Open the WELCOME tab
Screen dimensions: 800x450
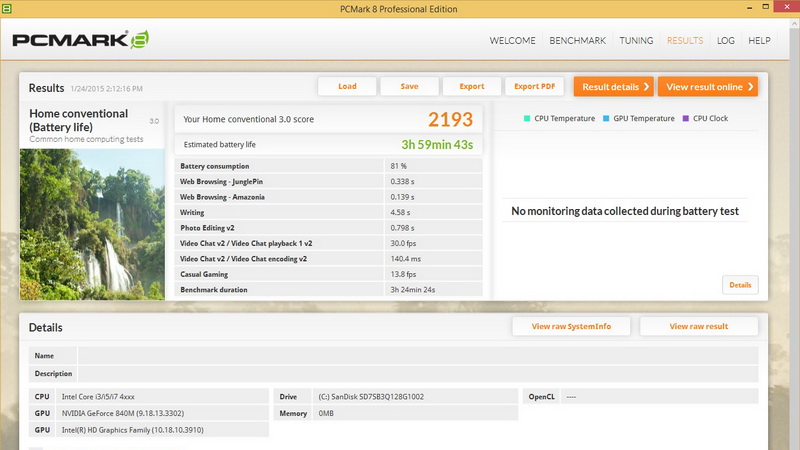(x=512, y=40)
